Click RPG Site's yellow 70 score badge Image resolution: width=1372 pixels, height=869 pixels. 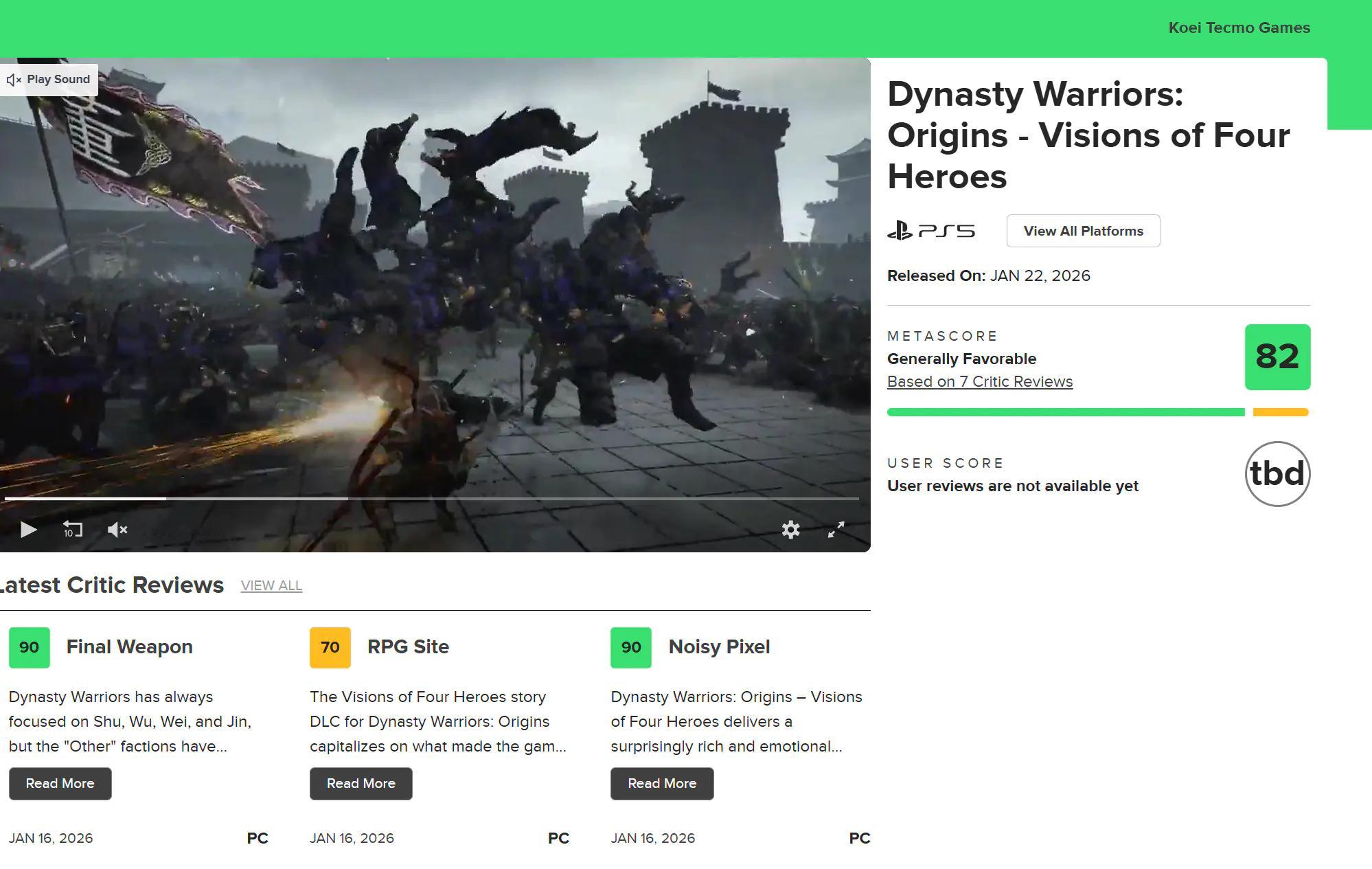coord(330,648)
